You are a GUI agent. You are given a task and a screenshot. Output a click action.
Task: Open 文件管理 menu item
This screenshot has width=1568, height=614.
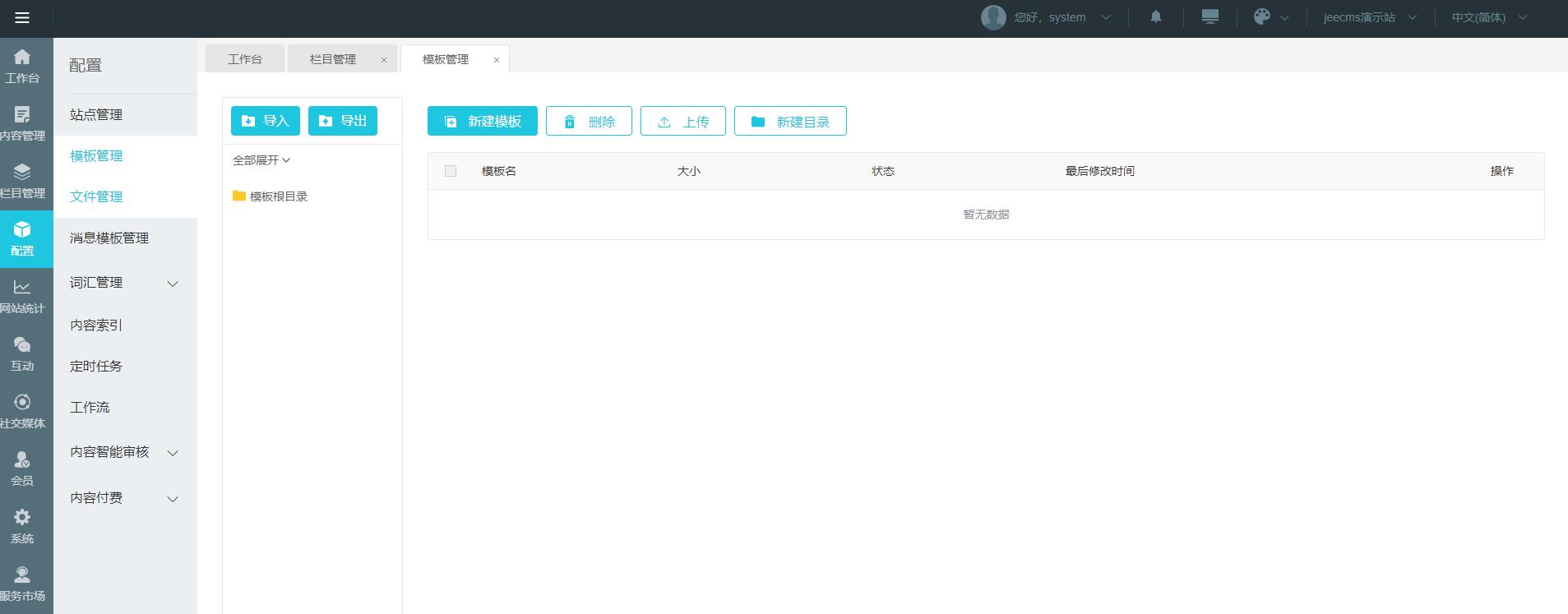pyautogui.click(x=125, y=197)
